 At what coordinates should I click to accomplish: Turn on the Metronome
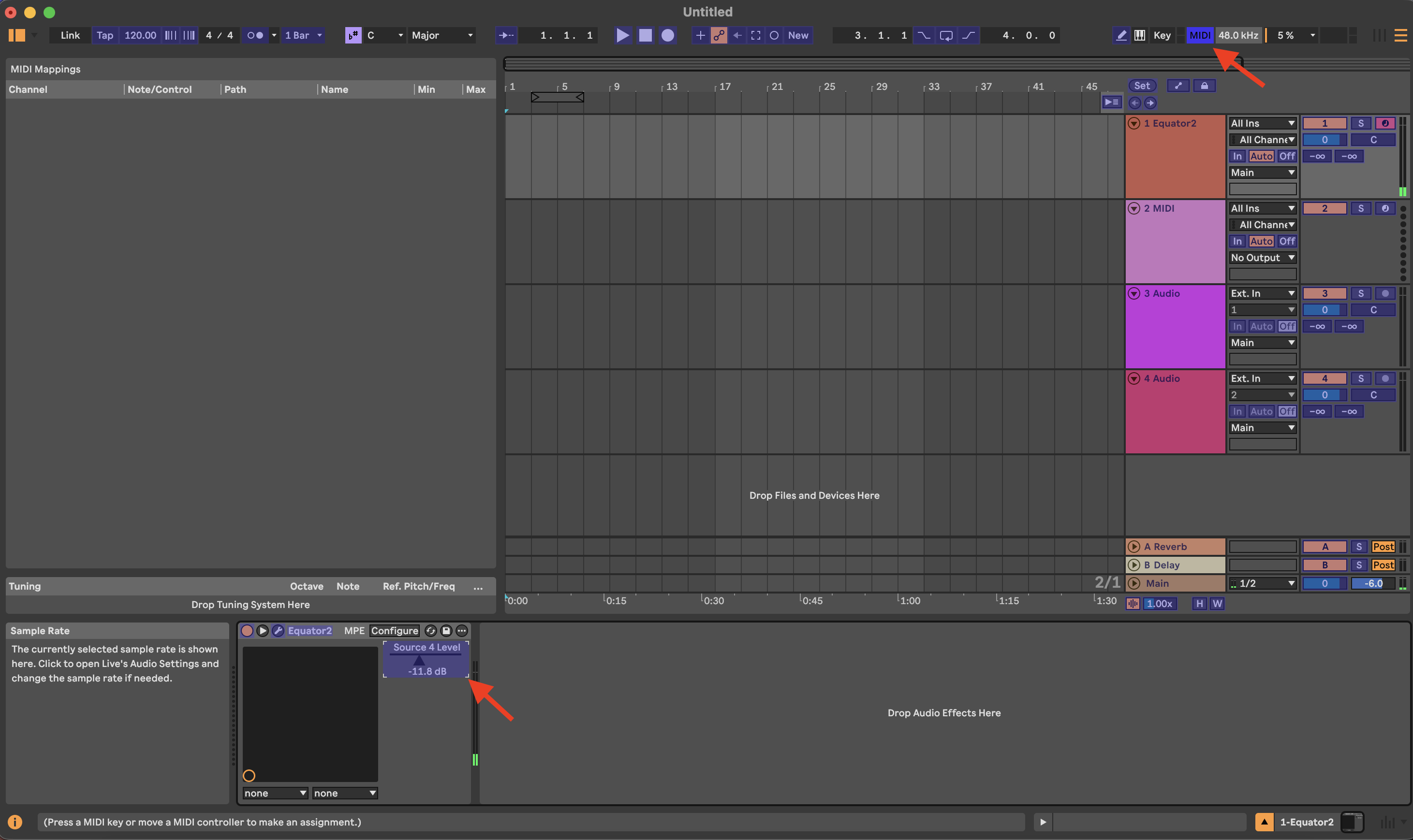coord(255,35)
